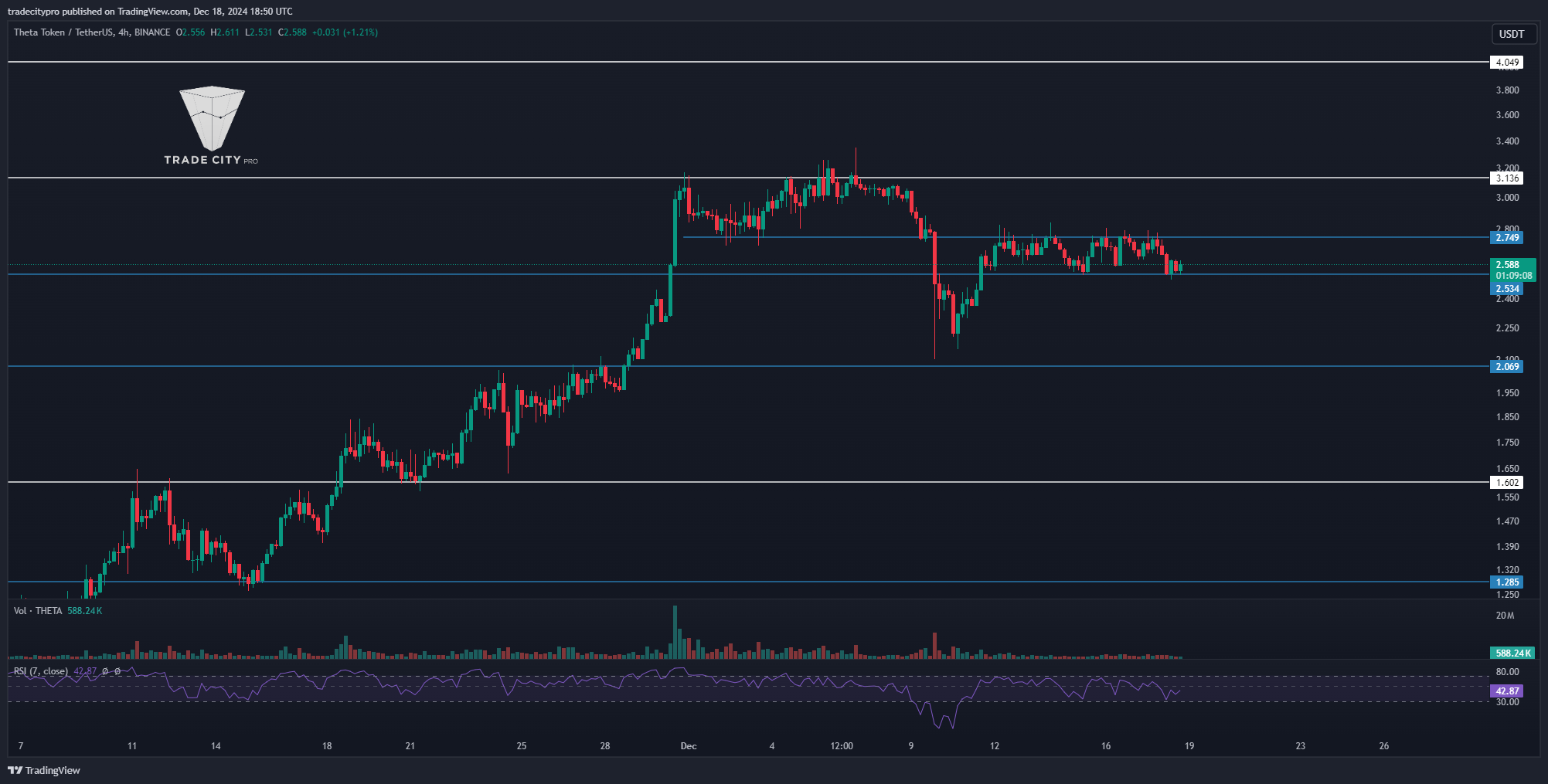Click the current price label with countdown 01:09:08
Screen dimensions: 1548x784
(x=1512, y=270)
